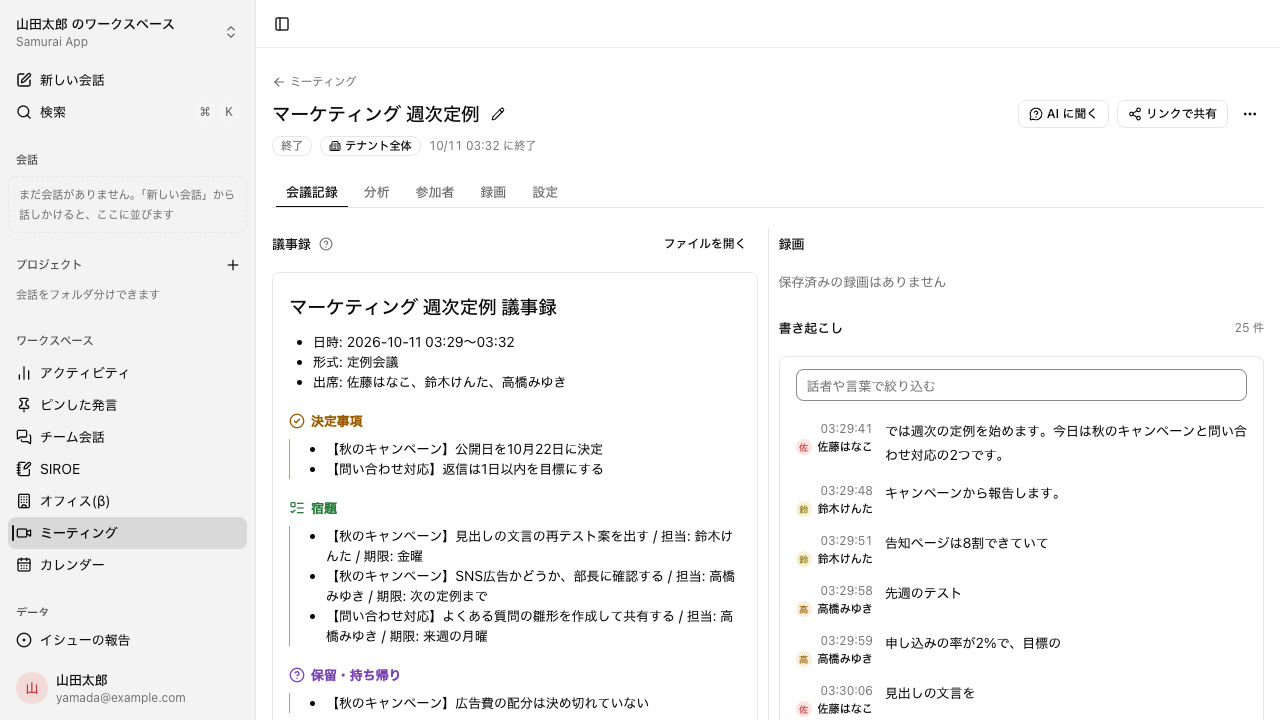Click the 新しい会話 compose icon
This screenshot has width=1280, height=720.
coord(24,80)
